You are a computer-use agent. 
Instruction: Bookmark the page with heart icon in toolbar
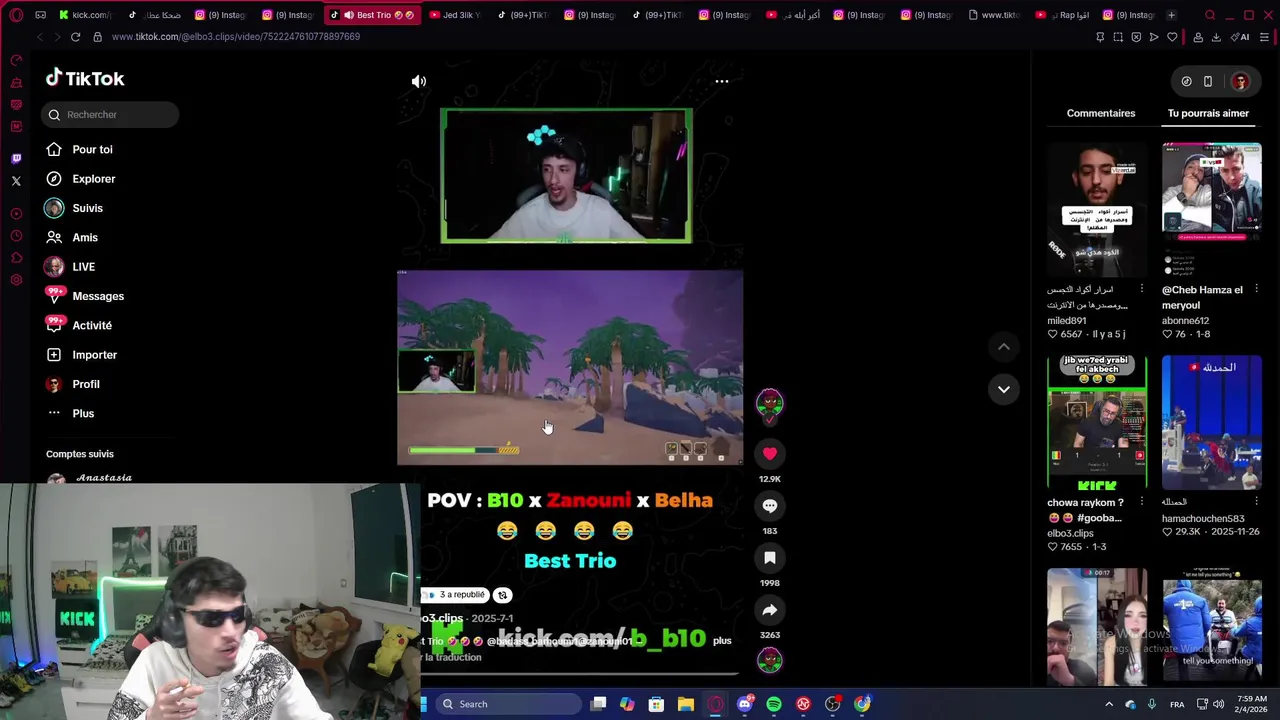click(1172, 37)
